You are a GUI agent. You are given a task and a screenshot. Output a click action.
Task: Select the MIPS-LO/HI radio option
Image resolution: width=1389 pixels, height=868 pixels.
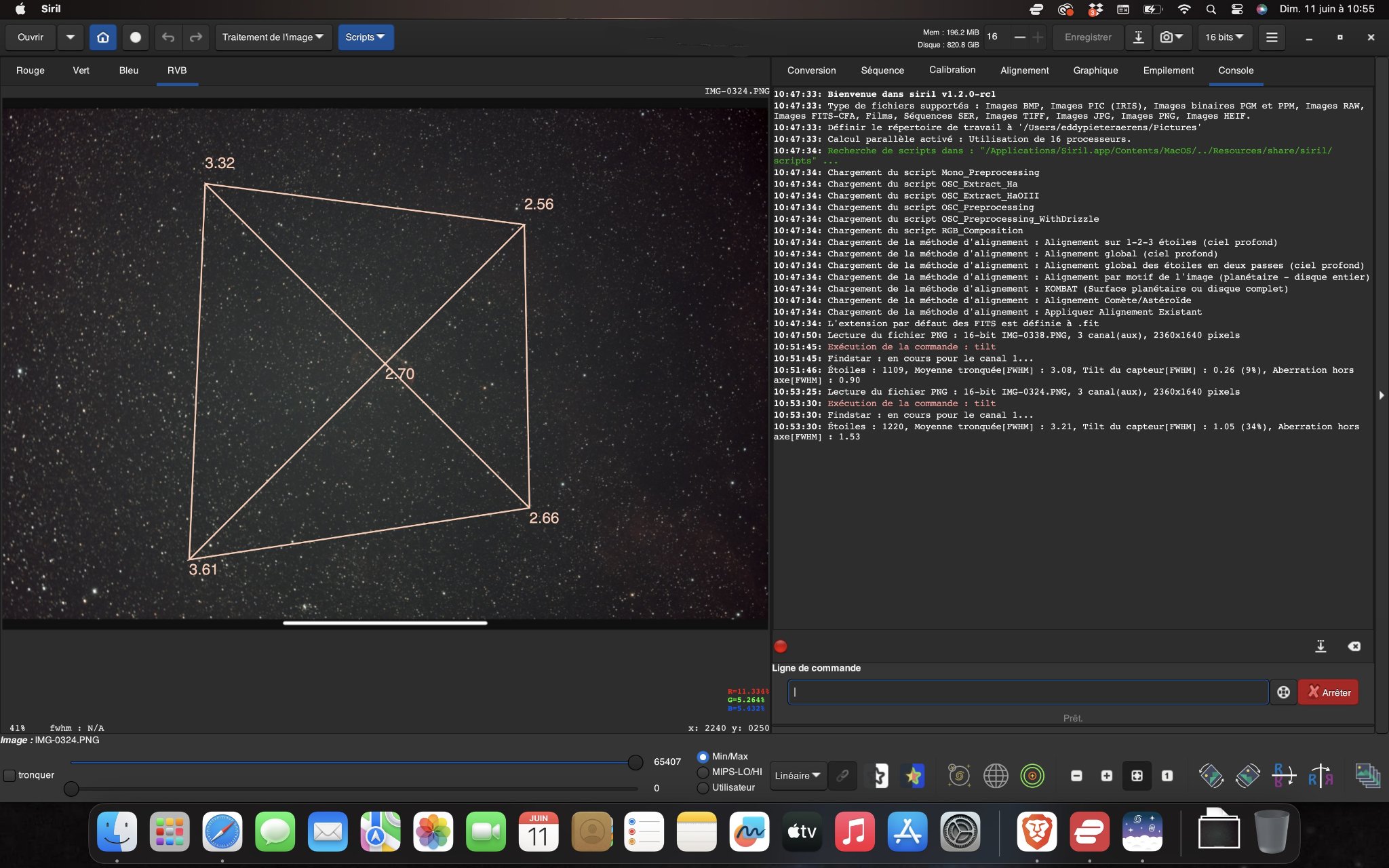(703, 772)
